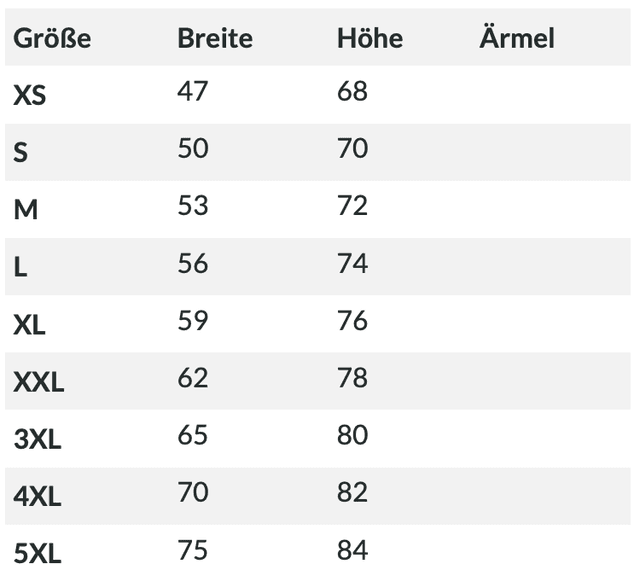Select the S size row label

tap(21, 153)
